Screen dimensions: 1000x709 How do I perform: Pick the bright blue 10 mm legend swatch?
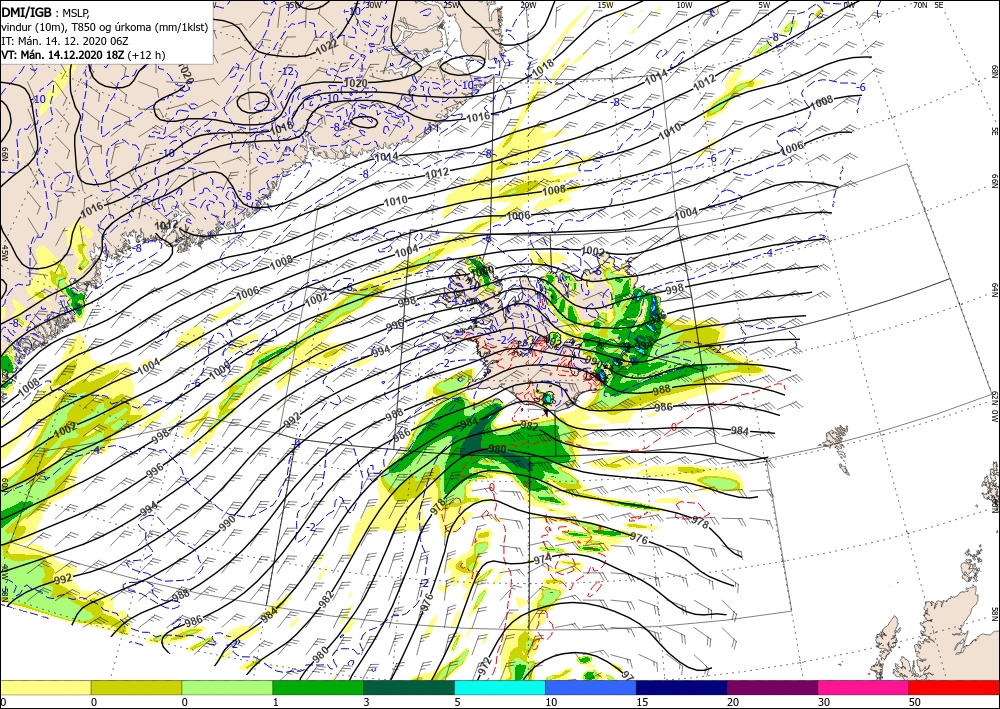pyautogui.click(x=591, y=687)
